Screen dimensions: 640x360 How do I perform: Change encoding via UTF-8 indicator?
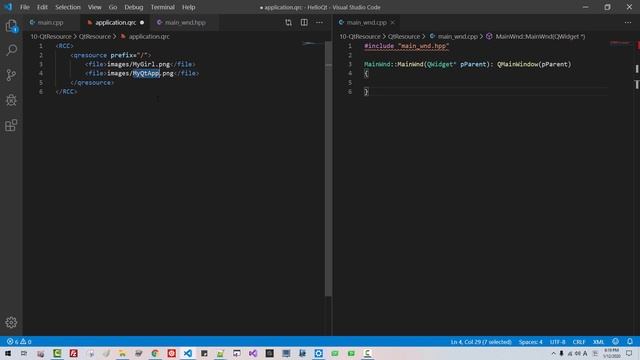(557, 342)
